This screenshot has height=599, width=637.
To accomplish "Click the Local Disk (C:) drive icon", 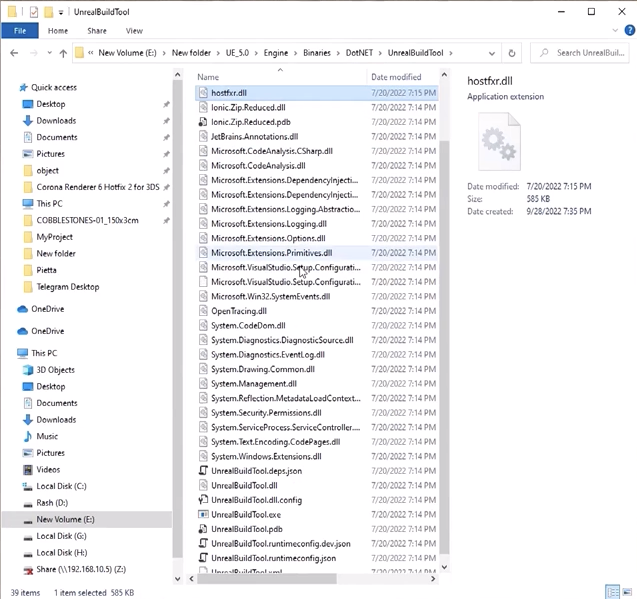I will click(28, 486).
